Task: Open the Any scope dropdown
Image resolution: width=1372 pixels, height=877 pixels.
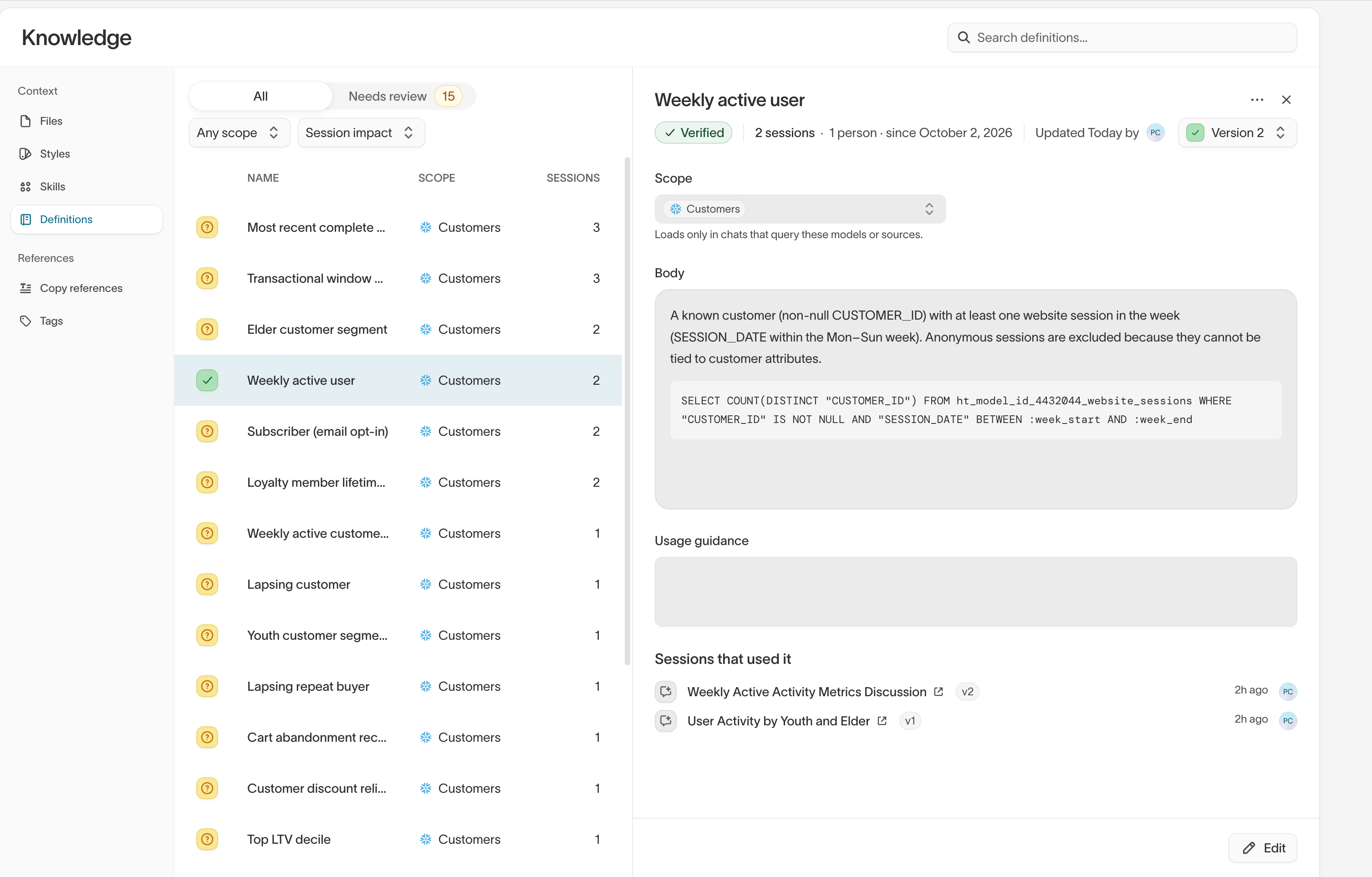Action: click(239, 133)
